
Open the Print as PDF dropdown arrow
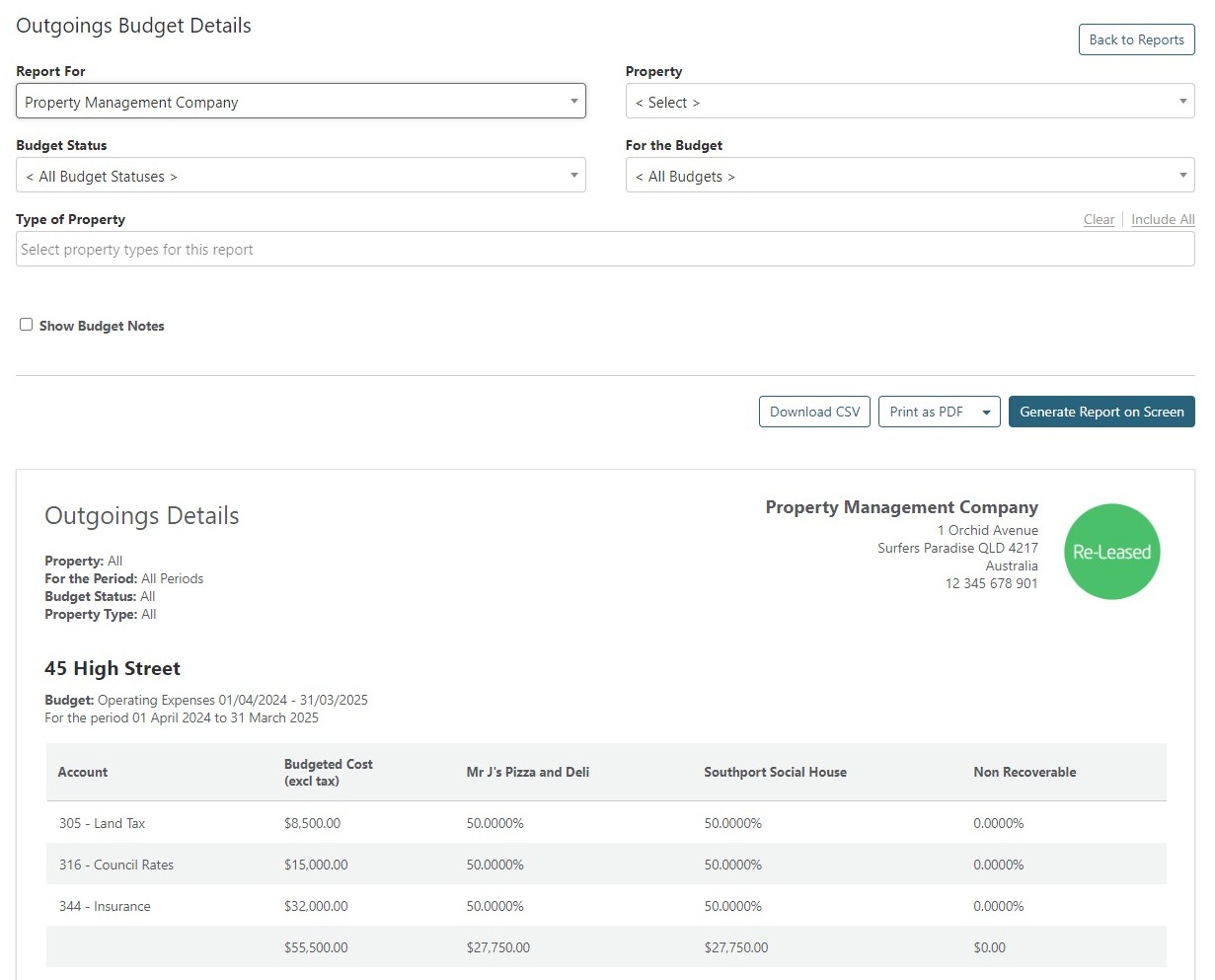[986, 413]
